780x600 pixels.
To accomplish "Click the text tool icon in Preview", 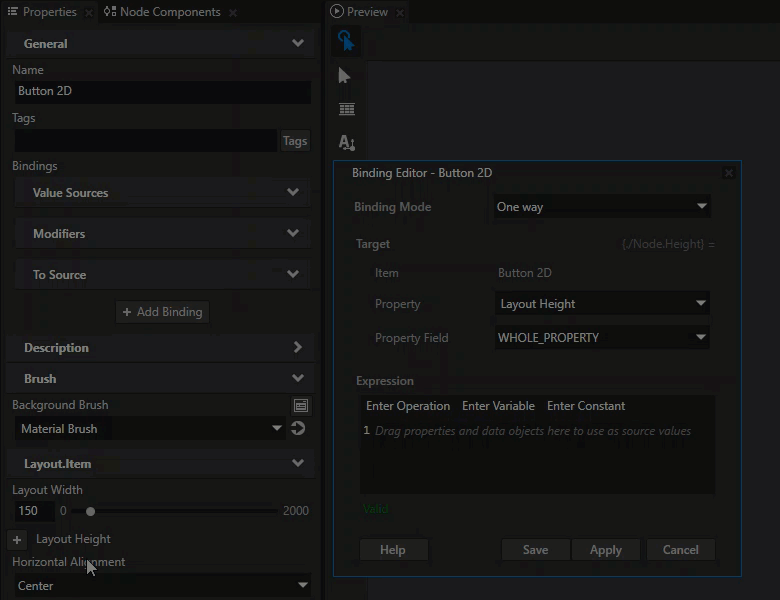I will (x=346, y=143).
